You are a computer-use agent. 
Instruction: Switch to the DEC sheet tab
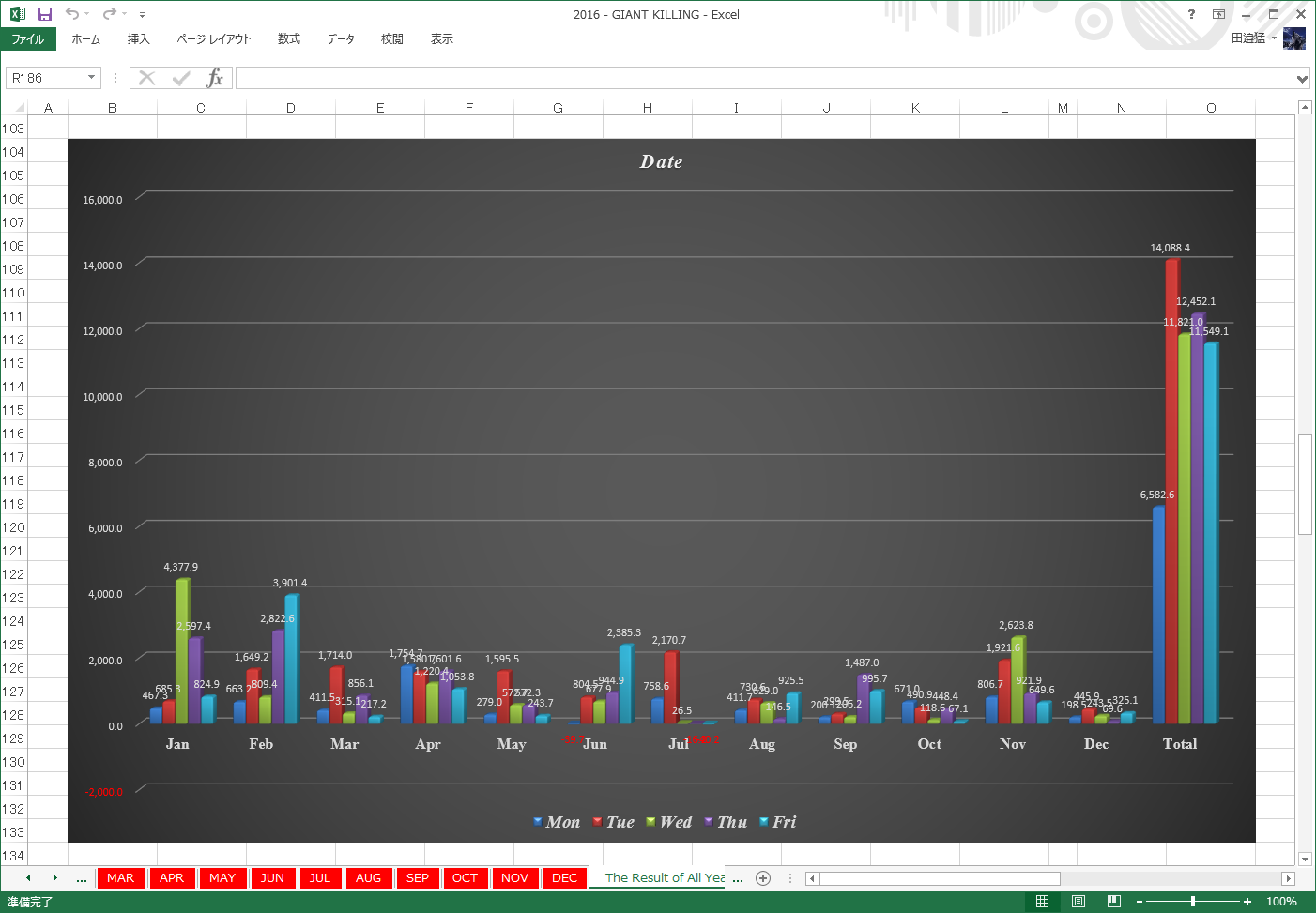(x=565, y=878)
